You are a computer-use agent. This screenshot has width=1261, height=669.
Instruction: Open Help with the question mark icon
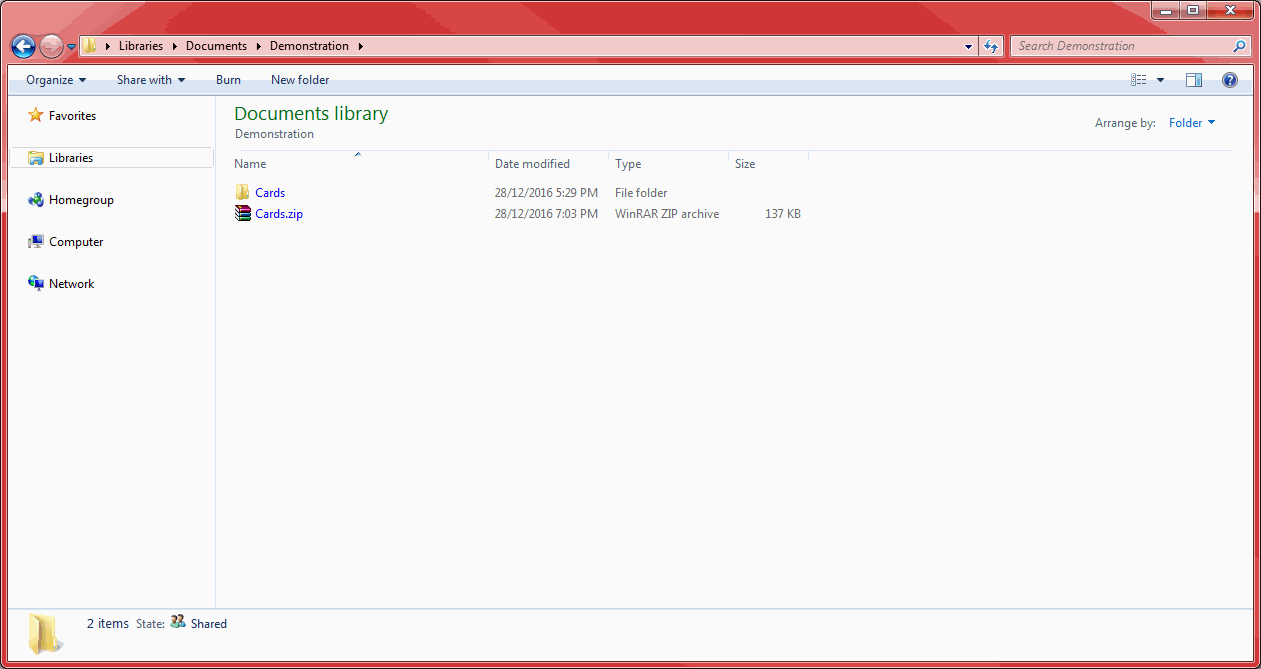pyautogui.click(x=1230, y=80)
